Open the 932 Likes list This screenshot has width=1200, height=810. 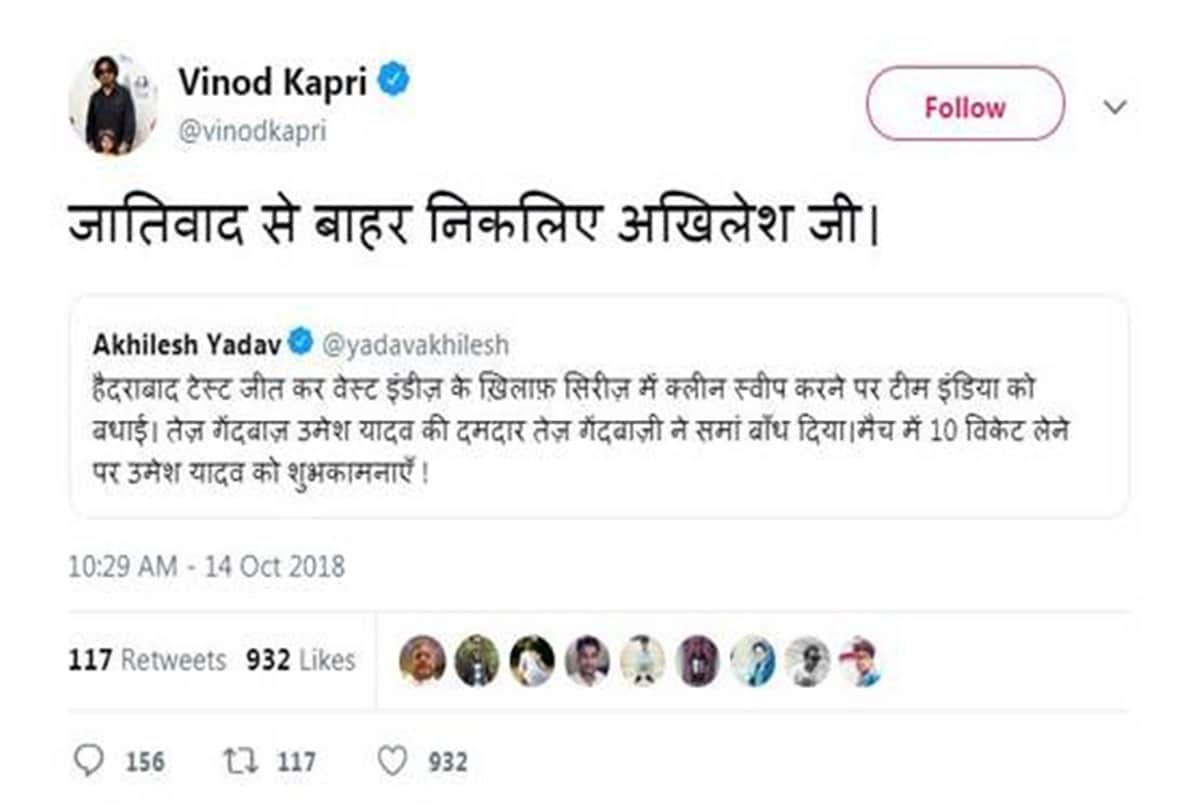click(298, 660)
